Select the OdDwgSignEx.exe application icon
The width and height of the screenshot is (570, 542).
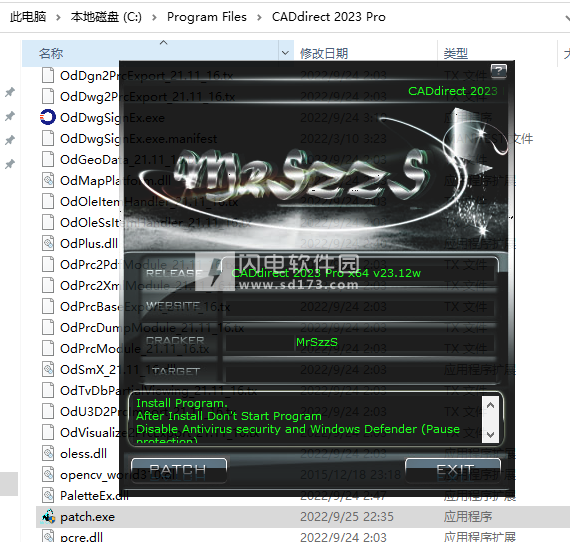point(48,117)
